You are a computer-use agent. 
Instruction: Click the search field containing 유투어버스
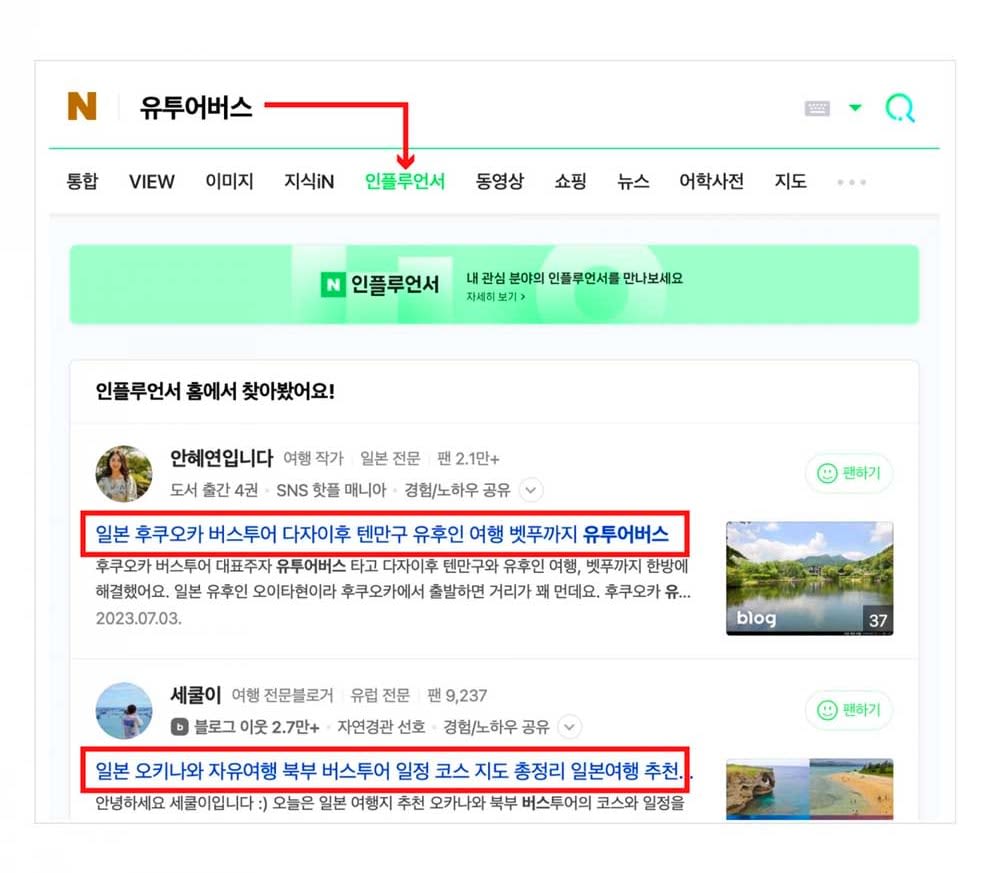(196, 107)
